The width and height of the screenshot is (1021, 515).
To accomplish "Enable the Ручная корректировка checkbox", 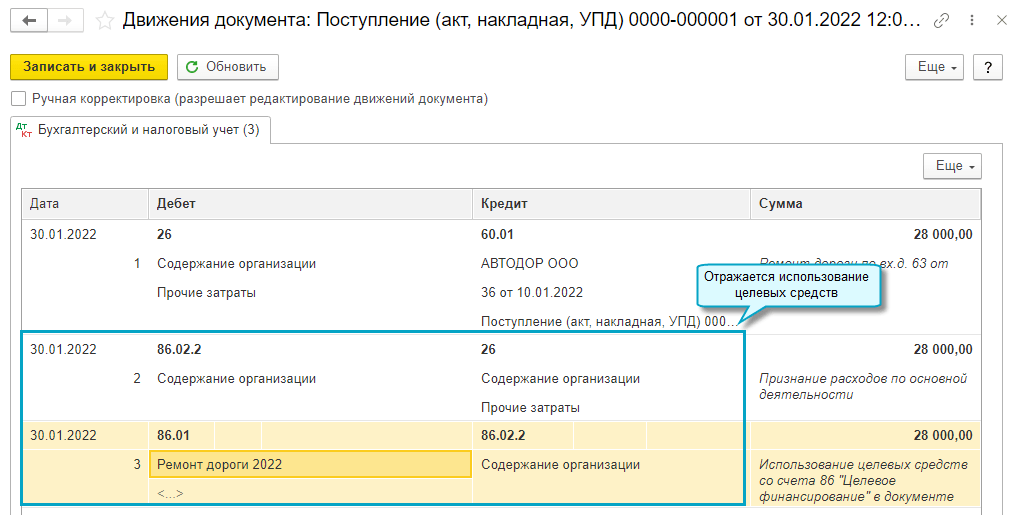I will (x=18, y=99).
